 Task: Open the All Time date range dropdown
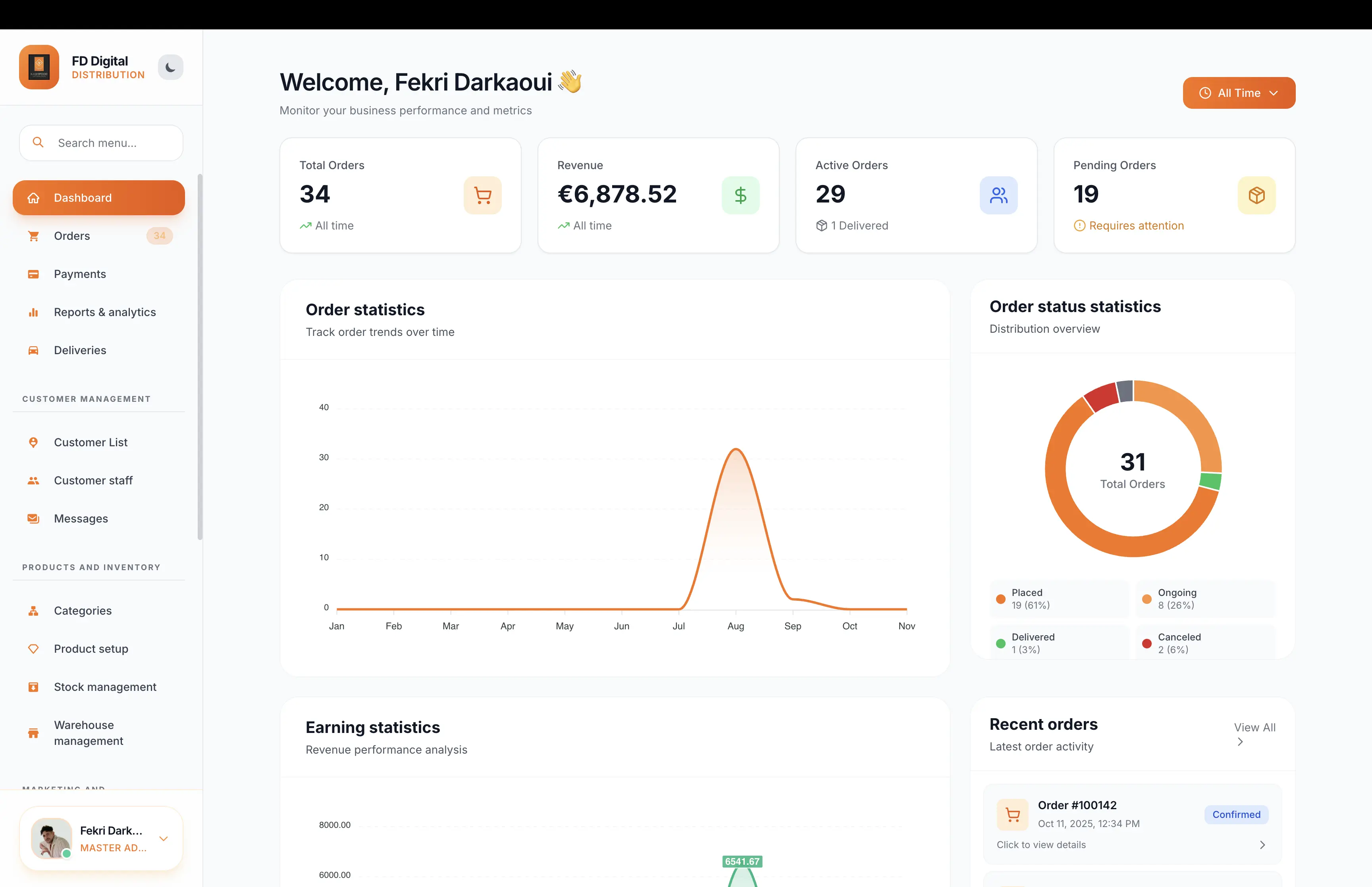tap(1239, 93)
